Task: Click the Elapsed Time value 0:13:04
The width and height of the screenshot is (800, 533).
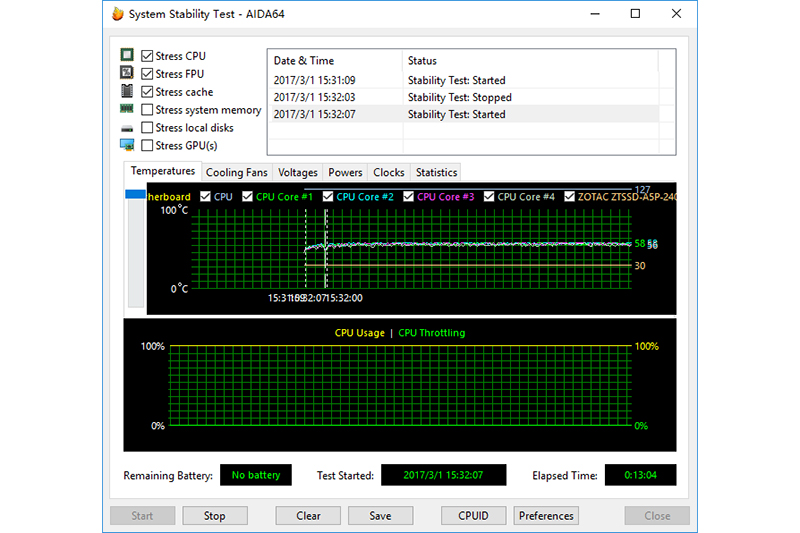Action: coord(640,475)
